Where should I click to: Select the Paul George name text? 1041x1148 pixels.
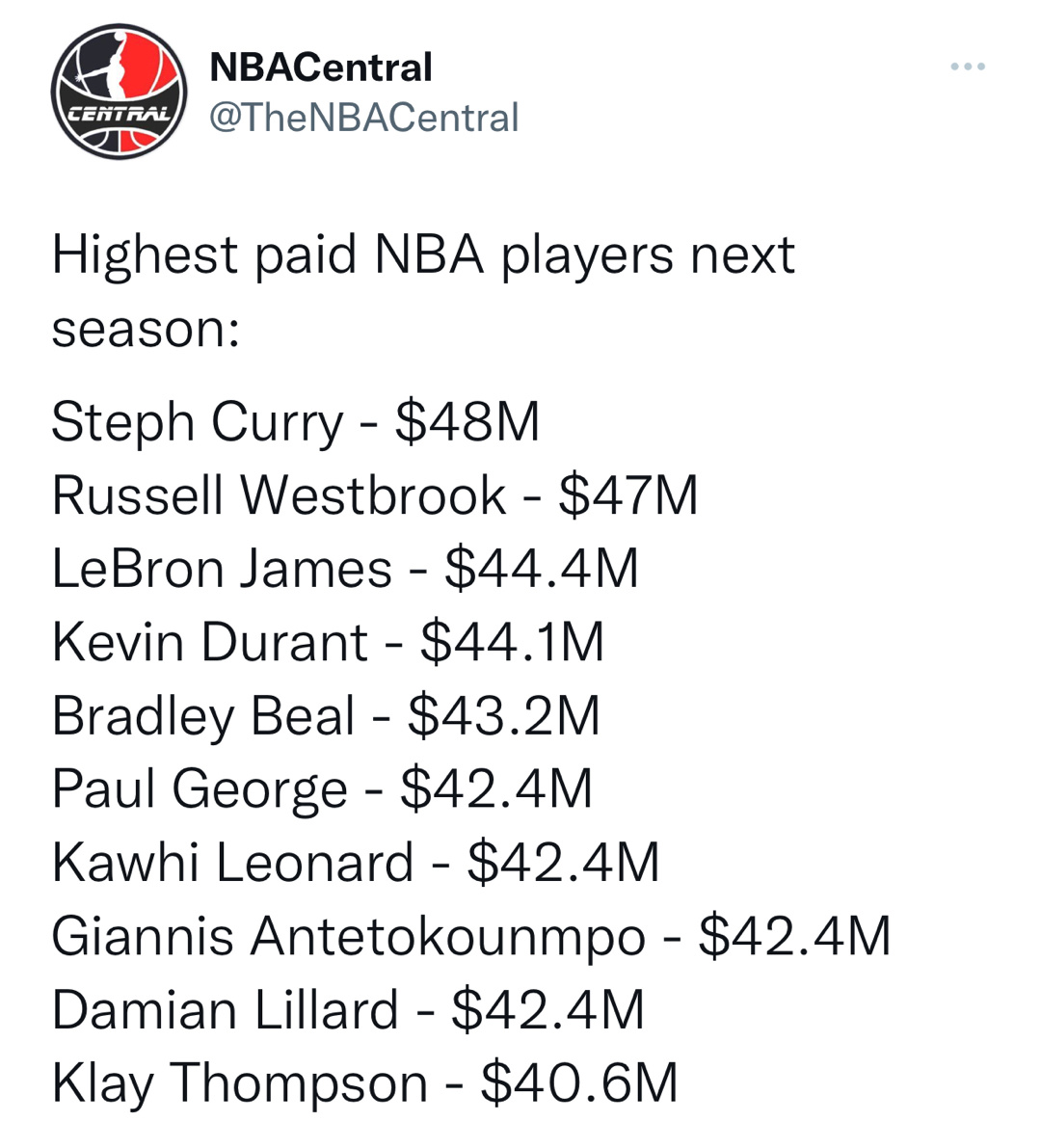[200, 789]
